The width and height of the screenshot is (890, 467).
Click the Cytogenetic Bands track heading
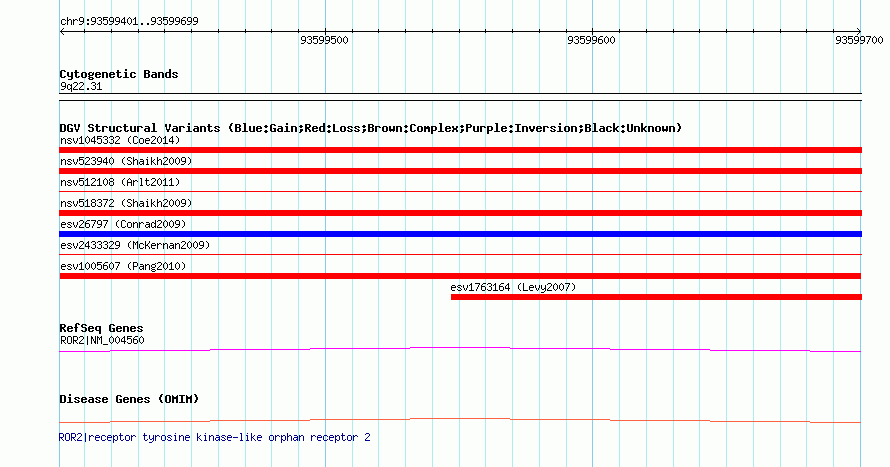[x=119, y=74]
